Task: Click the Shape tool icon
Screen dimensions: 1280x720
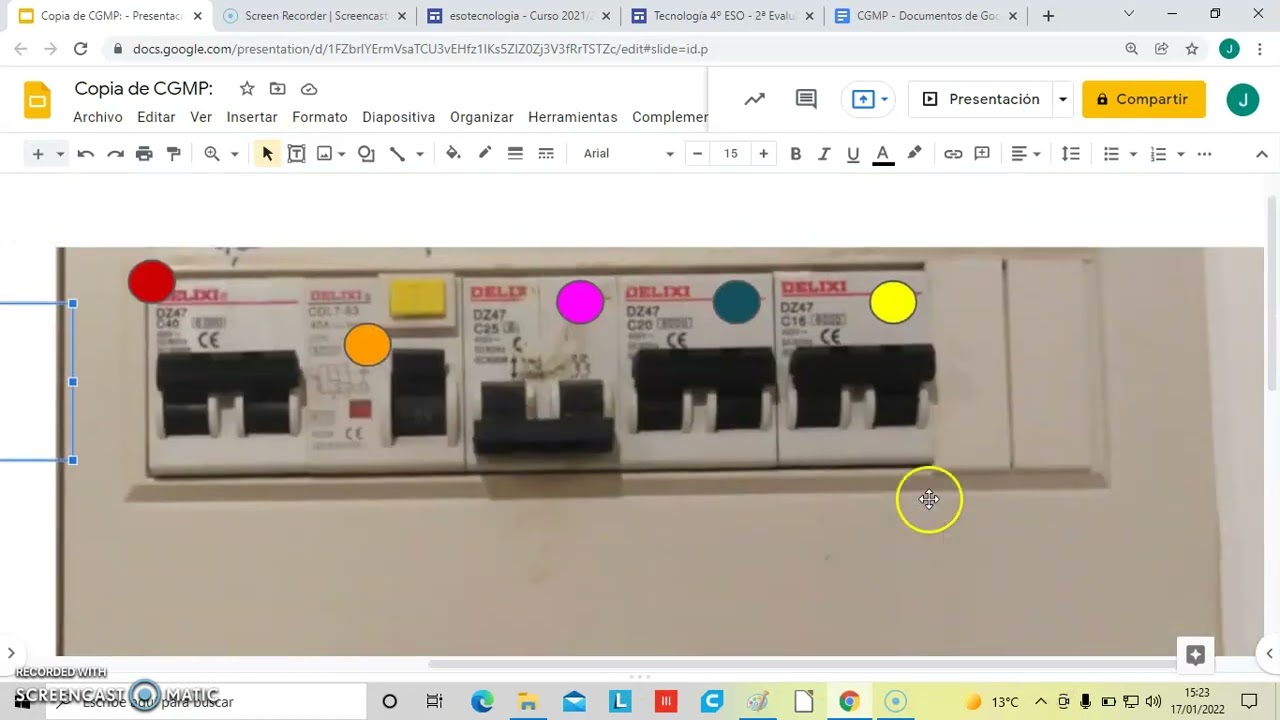Action: [x=366, y=154]
